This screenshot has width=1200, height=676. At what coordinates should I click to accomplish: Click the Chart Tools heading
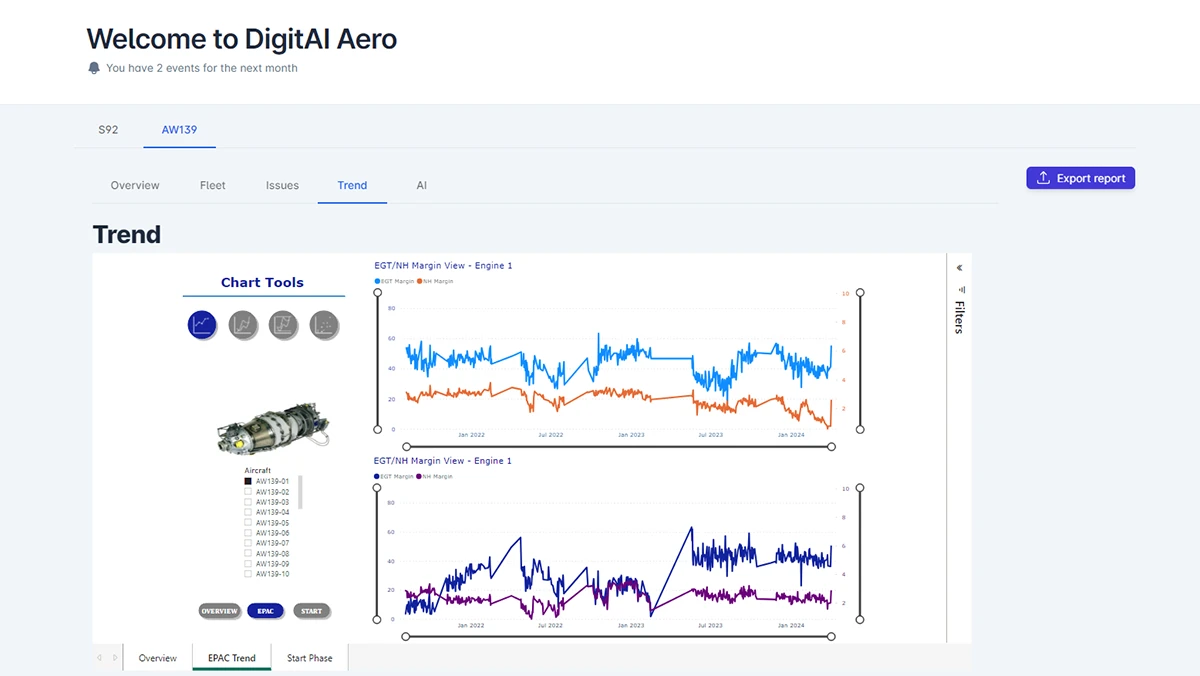point(262,283)
